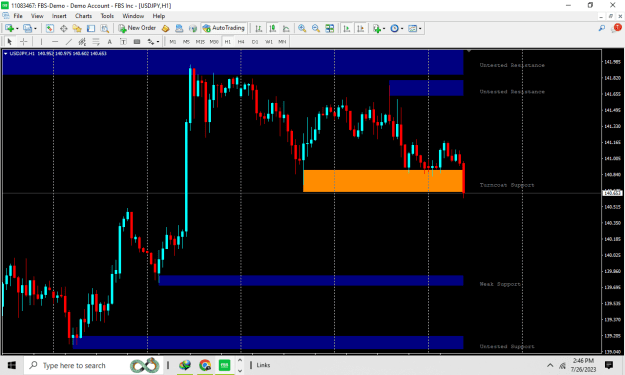Open the chat notifications red badge icon
Viewport: 625px width, 375px height.
click(x=617, y=28)
